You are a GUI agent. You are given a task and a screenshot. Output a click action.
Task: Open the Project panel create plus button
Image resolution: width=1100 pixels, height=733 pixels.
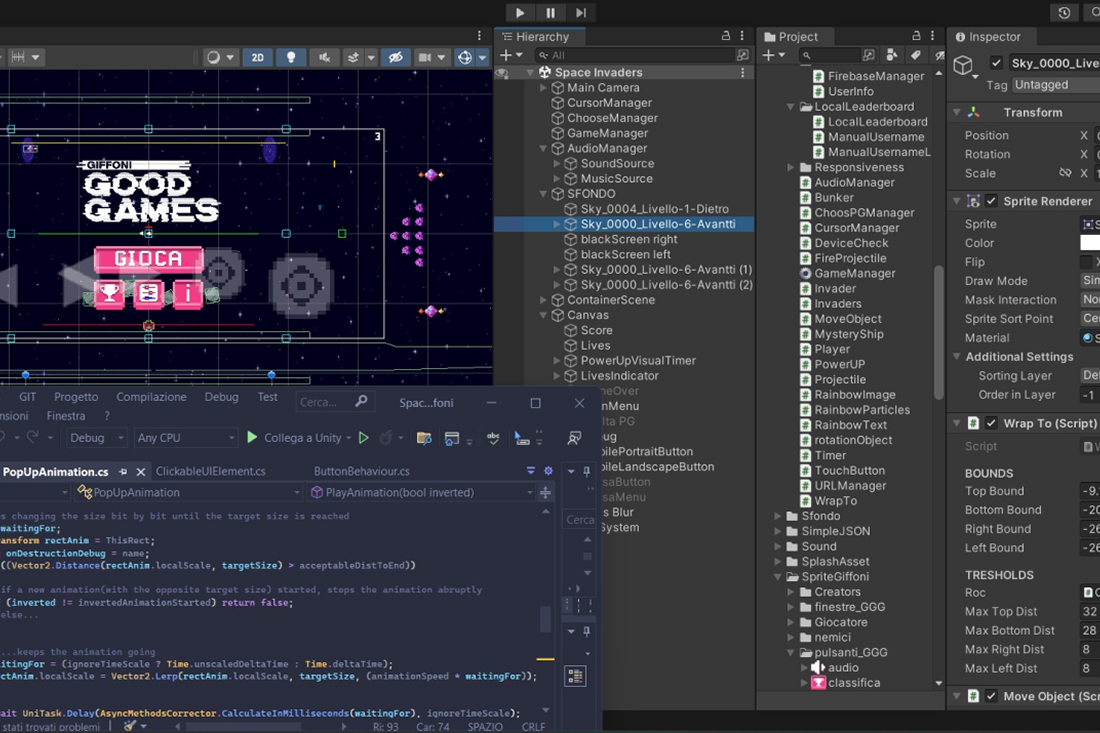click(x=774, y=55)
